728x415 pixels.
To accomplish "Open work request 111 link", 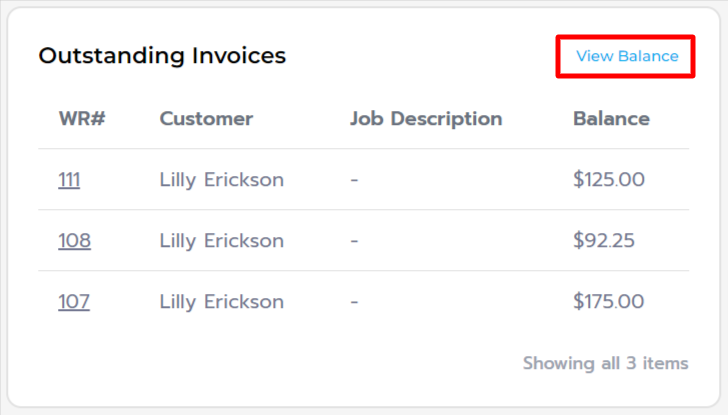I will click(x=69, y=180).
